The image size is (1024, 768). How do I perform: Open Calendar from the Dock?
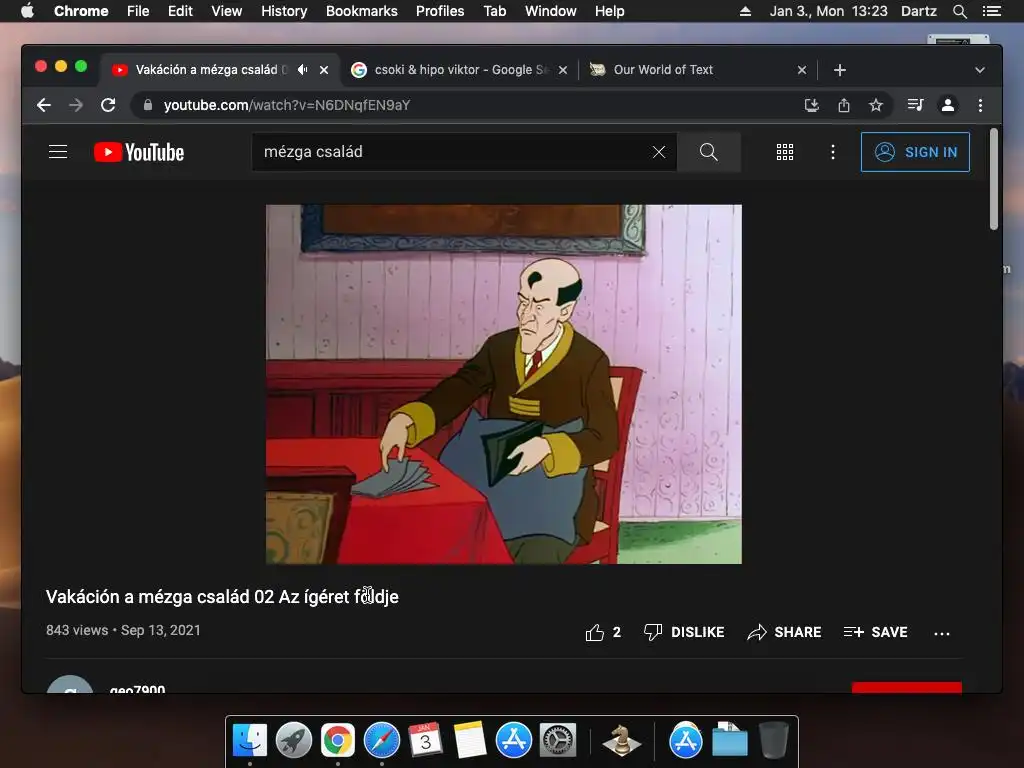point(426,740)
